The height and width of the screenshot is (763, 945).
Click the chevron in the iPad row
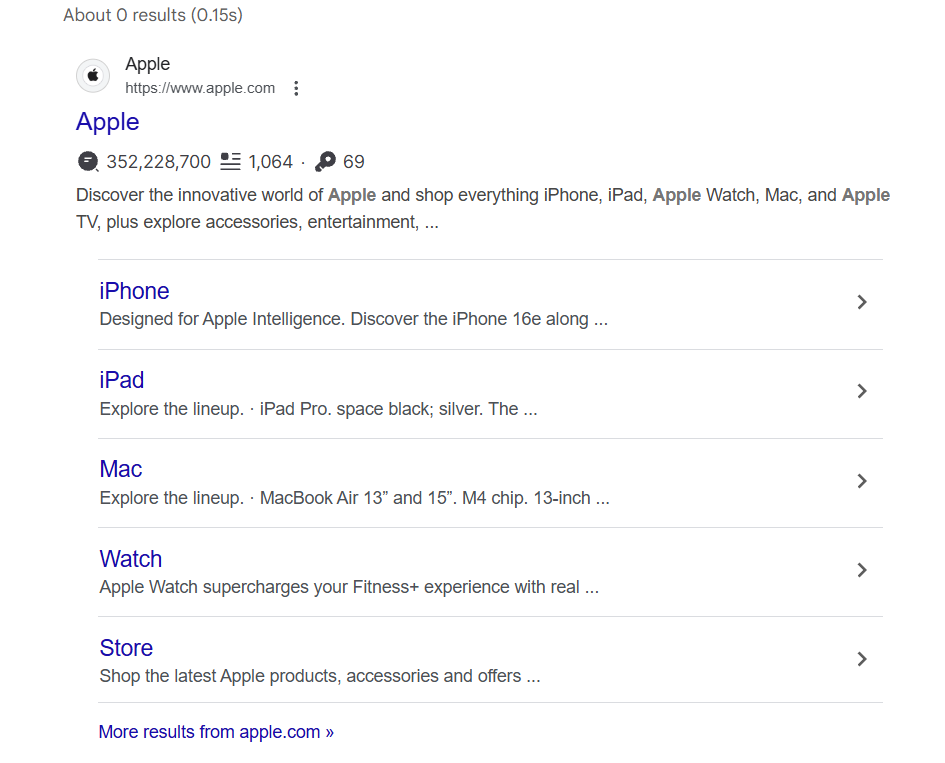(862, 391)
